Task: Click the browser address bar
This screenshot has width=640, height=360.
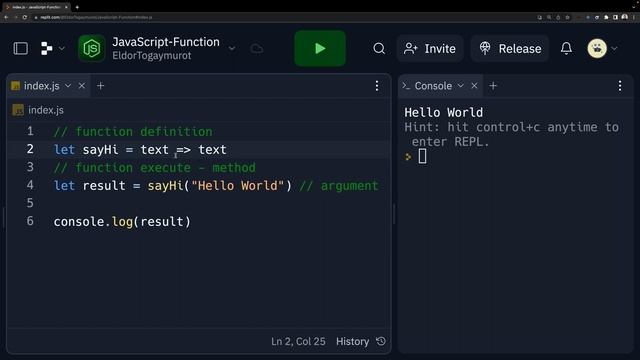Action: (282, 17)
